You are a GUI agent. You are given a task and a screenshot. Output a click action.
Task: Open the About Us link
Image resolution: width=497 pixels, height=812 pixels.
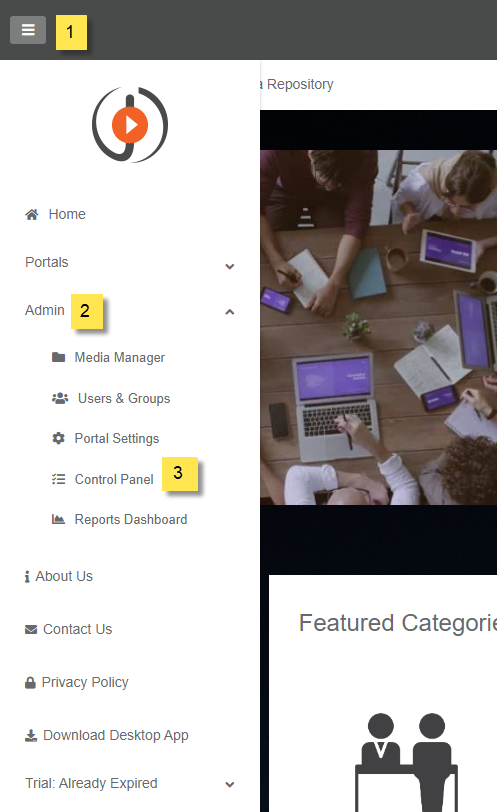(x=64, y=576)
